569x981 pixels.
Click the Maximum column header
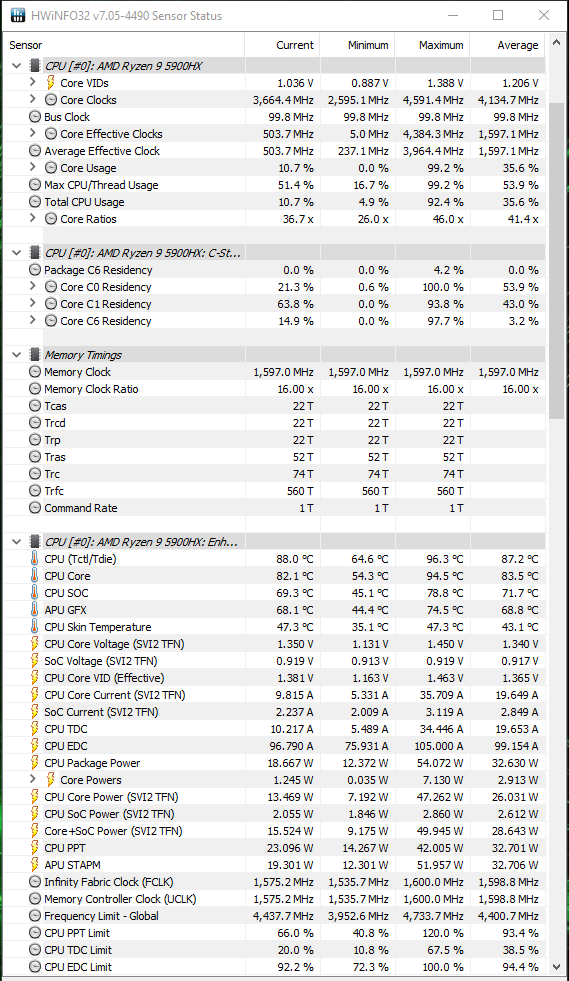click(433, 45)
